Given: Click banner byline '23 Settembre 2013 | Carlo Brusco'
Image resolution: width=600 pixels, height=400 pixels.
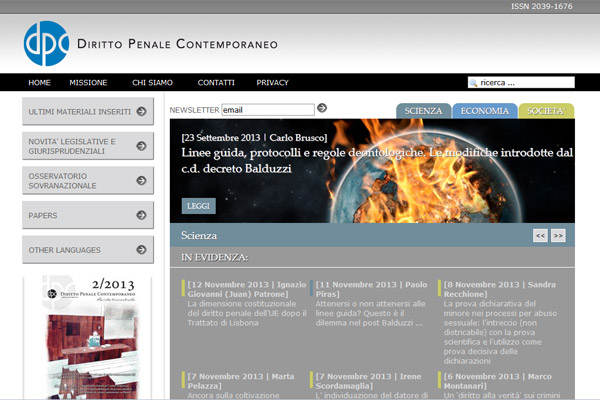Looking at the screenshot, I should point(254,137).
